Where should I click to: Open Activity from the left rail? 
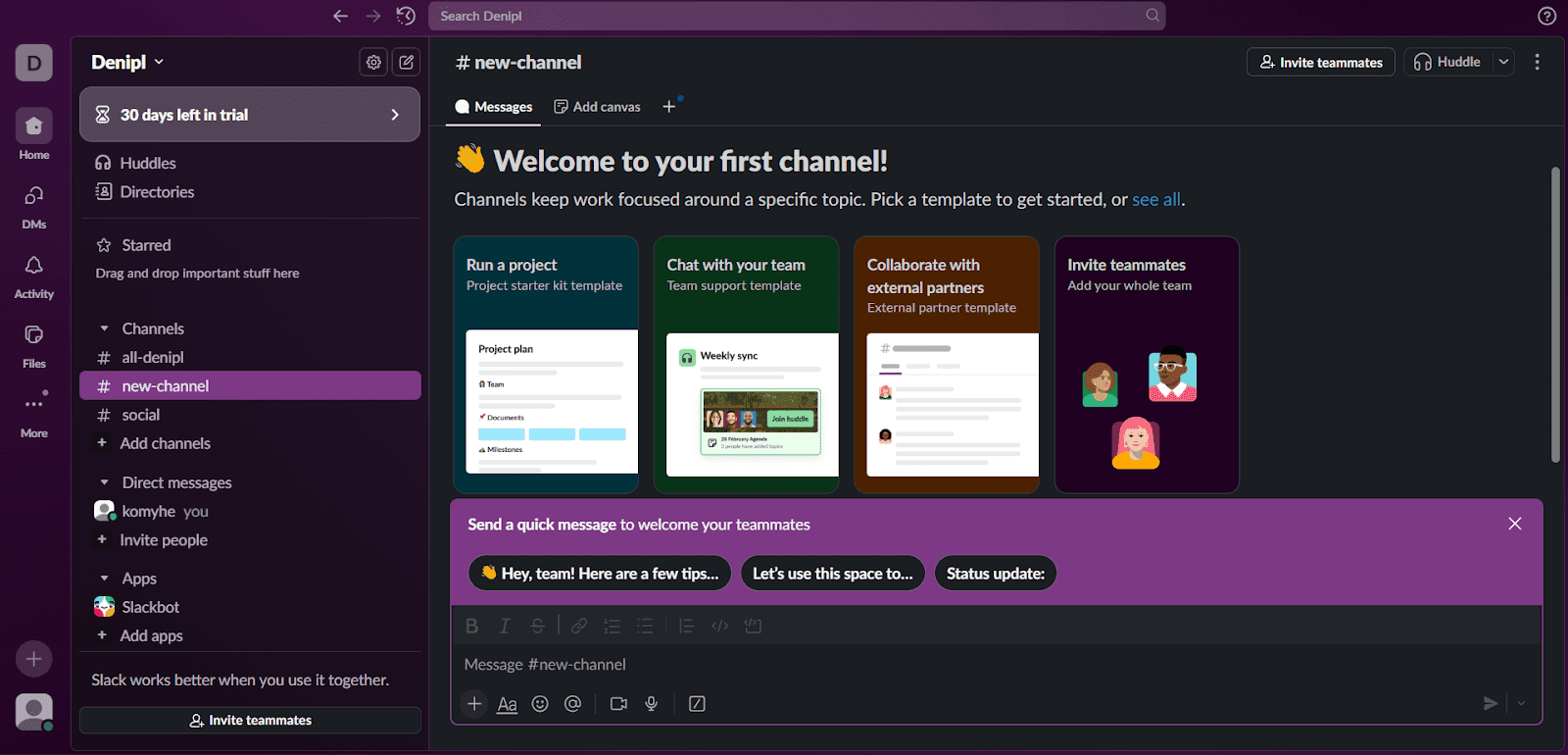pos(34,276)
